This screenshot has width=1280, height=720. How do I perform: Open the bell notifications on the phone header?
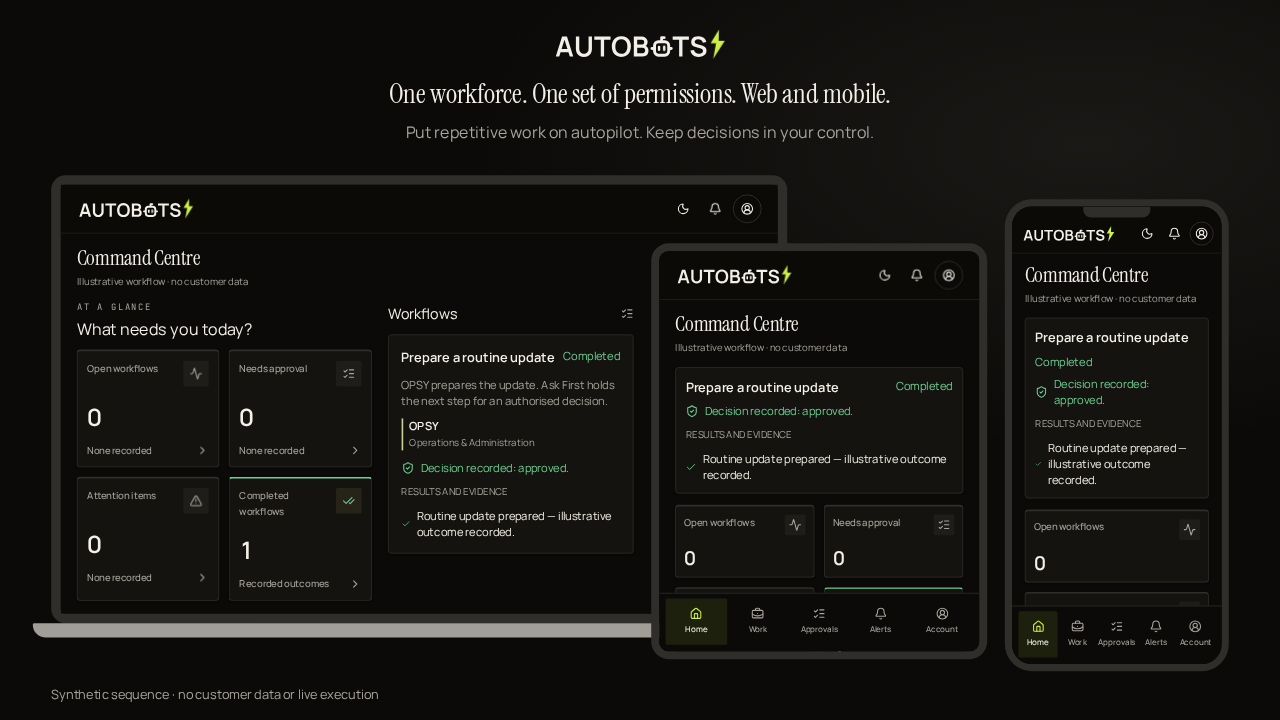(x=1174, y=234)
